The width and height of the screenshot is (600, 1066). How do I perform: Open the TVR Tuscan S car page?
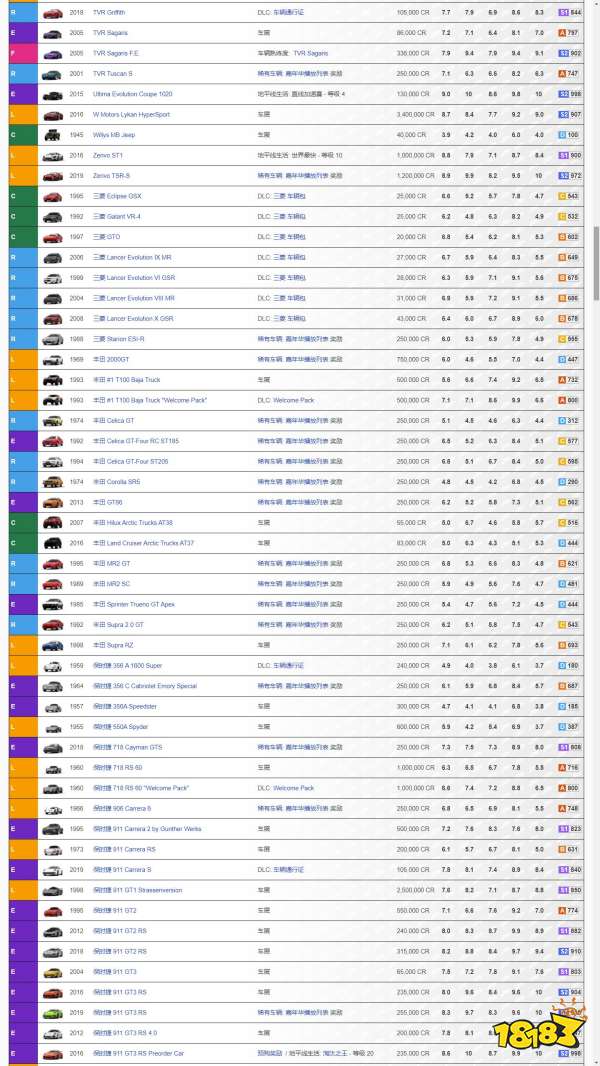pos(112,73)
